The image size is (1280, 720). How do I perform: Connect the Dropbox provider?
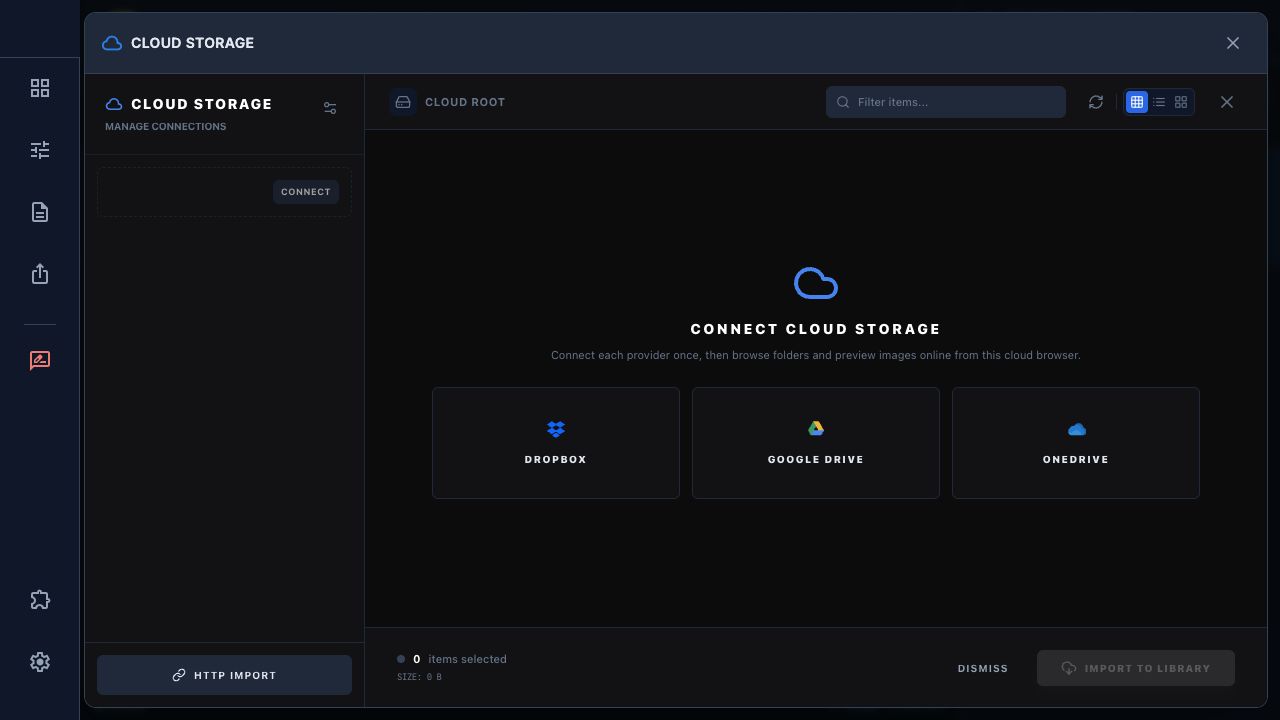[x=556, y=443]
